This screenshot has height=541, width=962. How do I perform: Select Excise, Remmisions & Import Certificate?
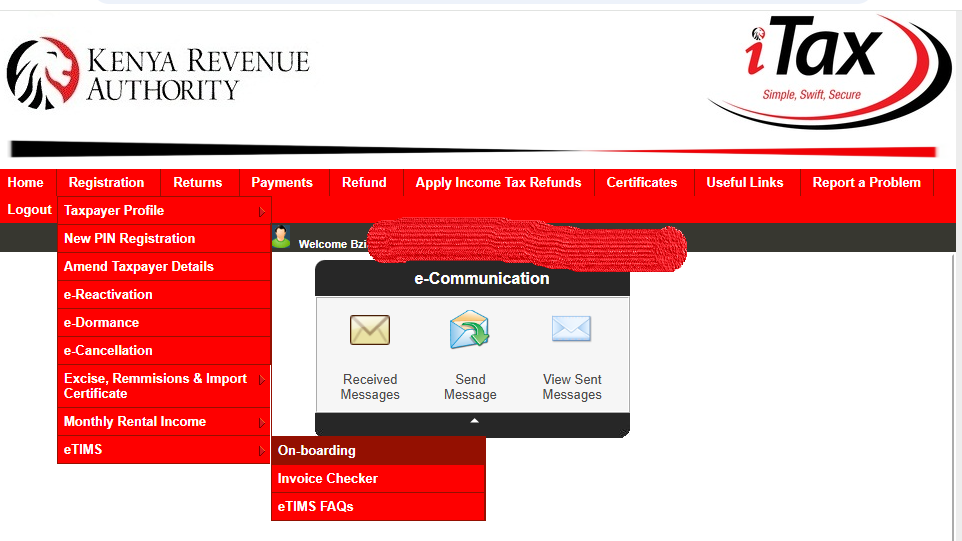click(x=164, y=386)
